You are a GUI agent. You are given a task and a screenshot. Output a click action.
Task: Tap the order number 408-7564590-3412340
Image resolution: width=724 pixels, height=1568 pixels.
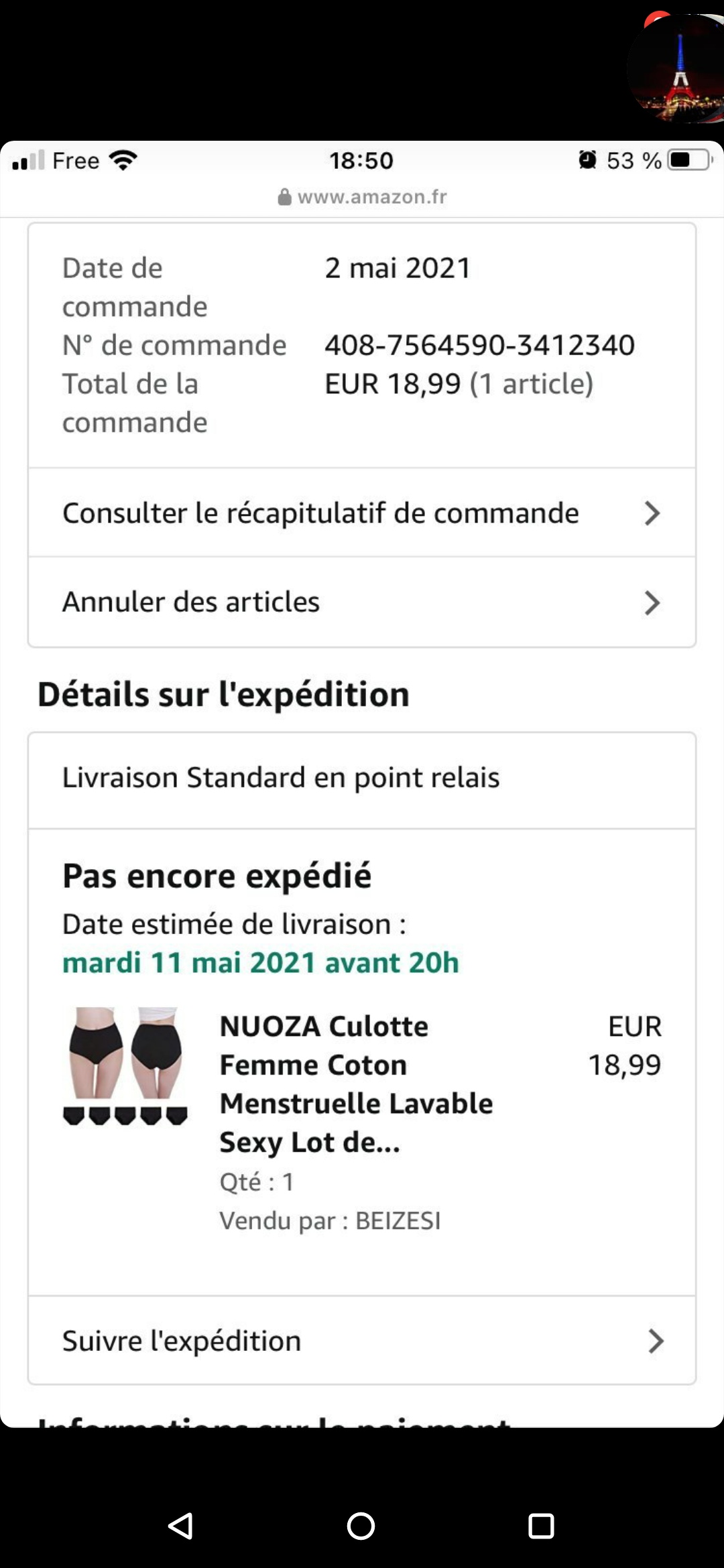pyautogui.click(x=479, y=345)
